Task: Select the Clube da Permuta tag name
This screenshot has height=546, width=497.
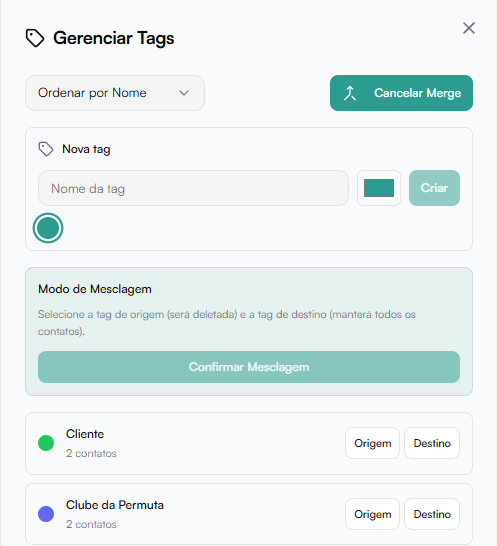Action: [x=115, y=505]
